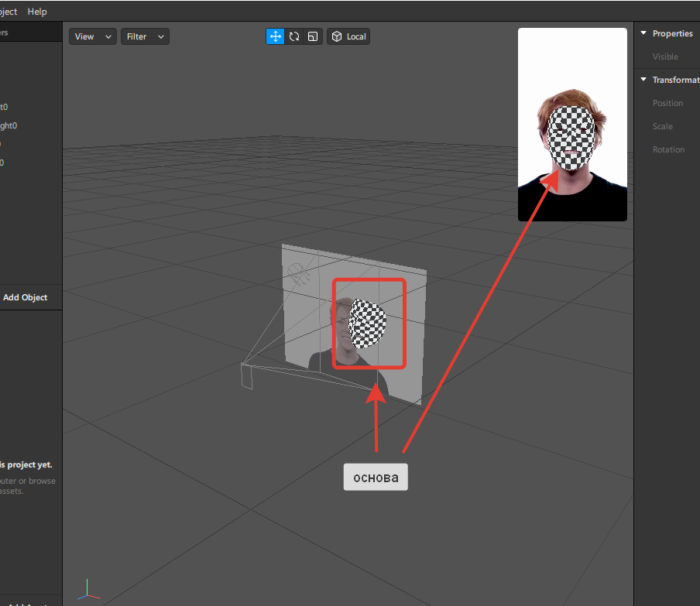The width and height of the screenshot is (700, 606).
Task: Collapse the Properties section
Action: click(x=643, y=34)
